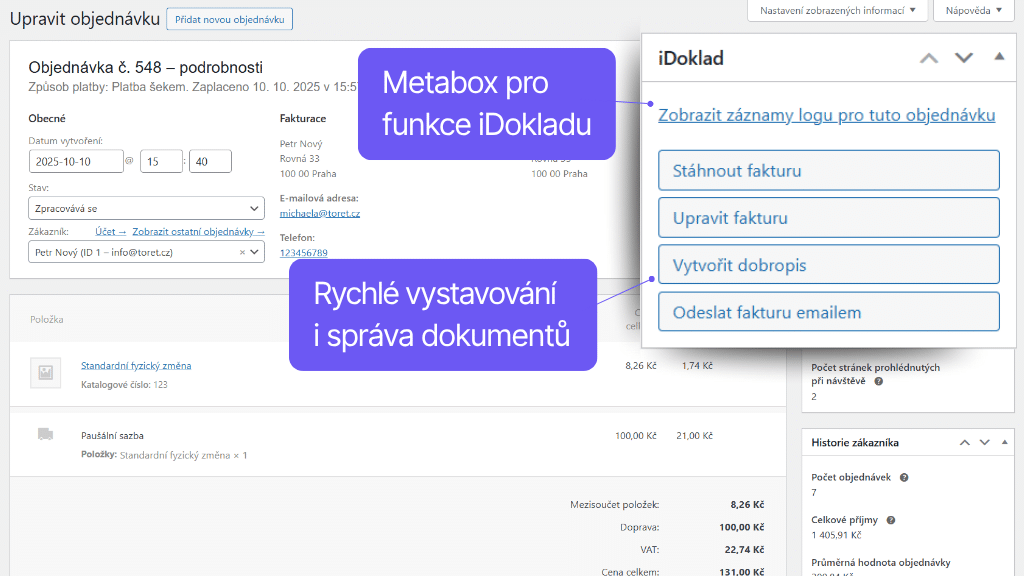
Task: Click the Stáhnout fakturu button
Action: [828, 170]
